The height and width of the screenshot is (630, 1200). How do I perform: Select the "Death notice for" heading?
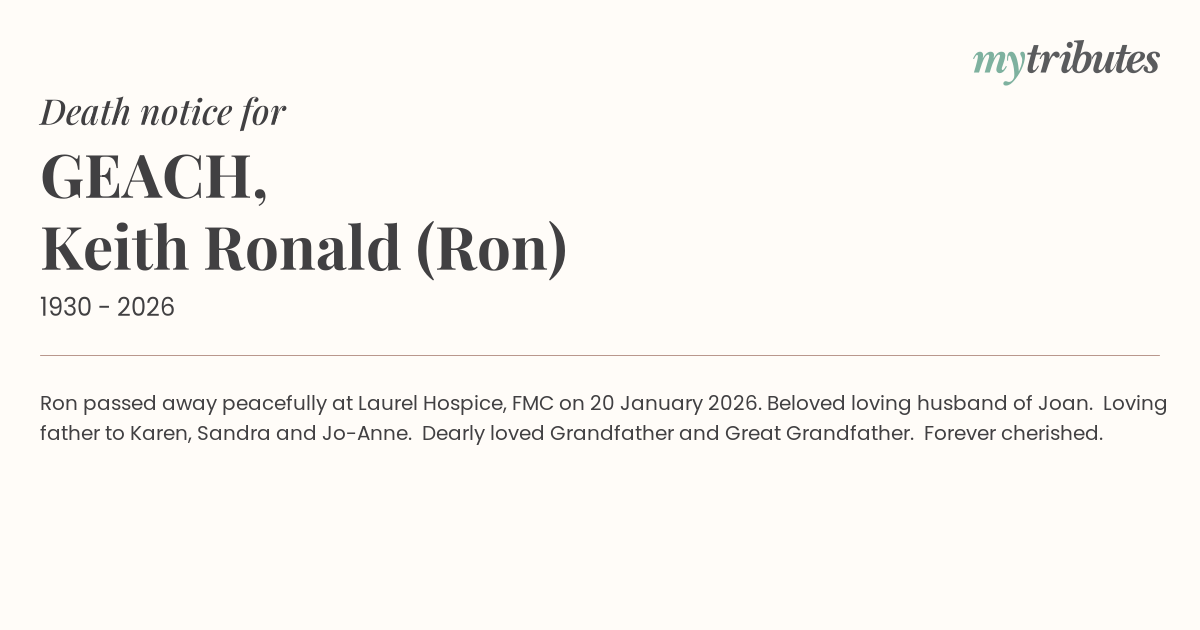pos(163,112)
